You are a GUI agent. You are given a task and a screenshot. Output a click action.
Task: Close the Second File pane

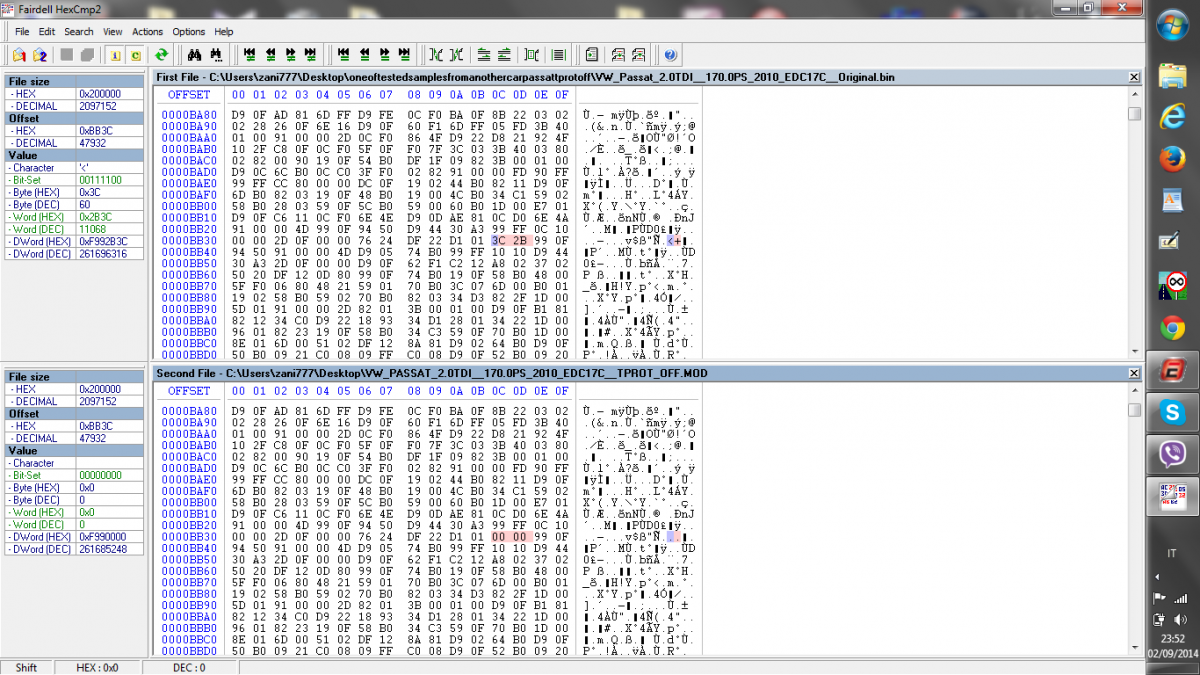[1134, 373]
